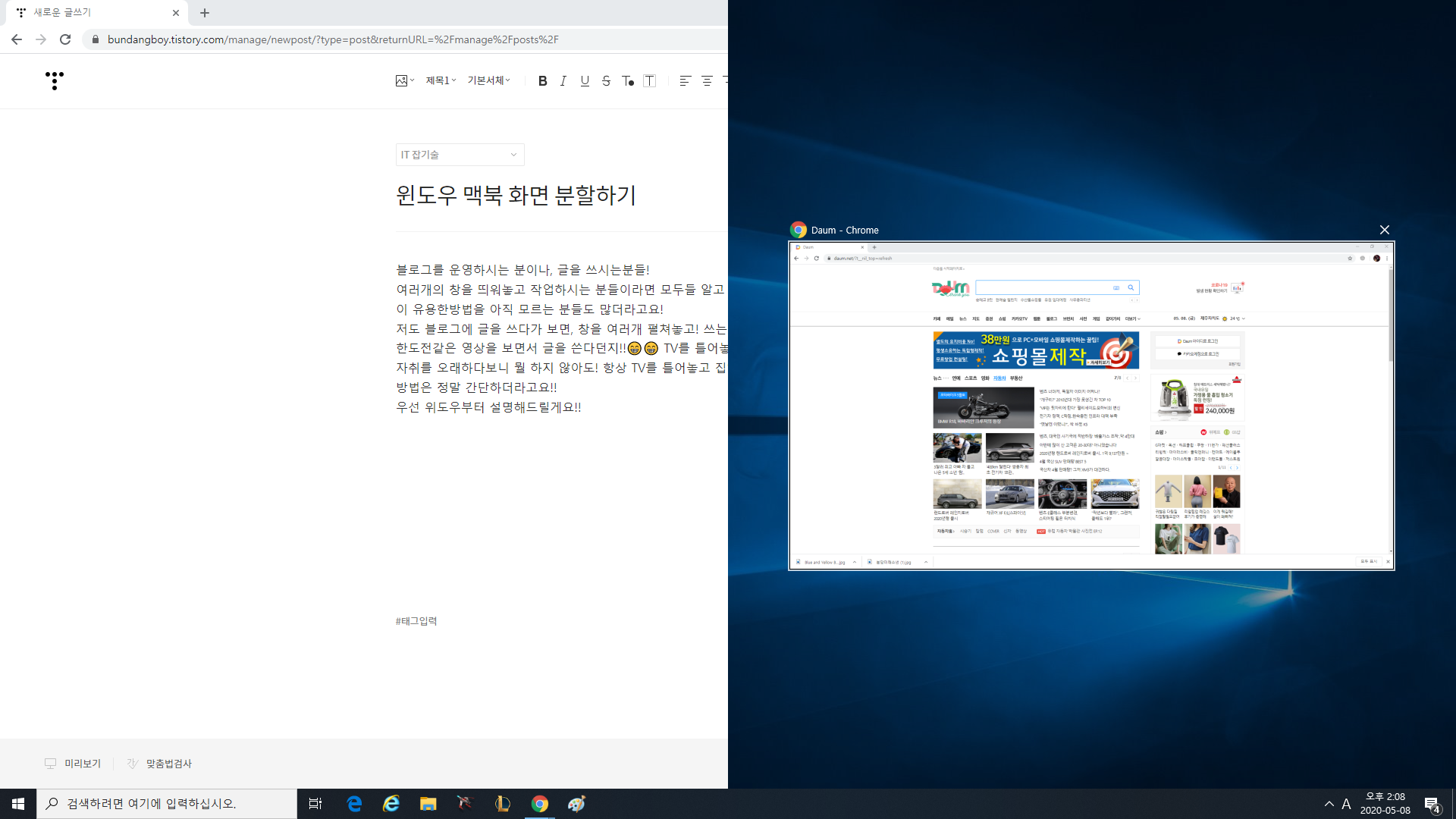Expand the 제목1 heading style dropdown

(441, 80)
